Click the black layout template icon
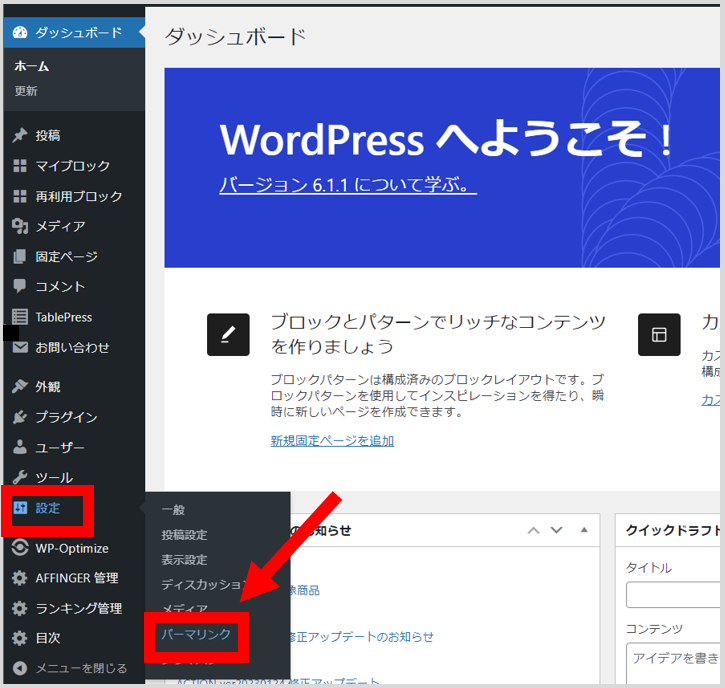Viewport: 725px width, 688px height. 659,335
